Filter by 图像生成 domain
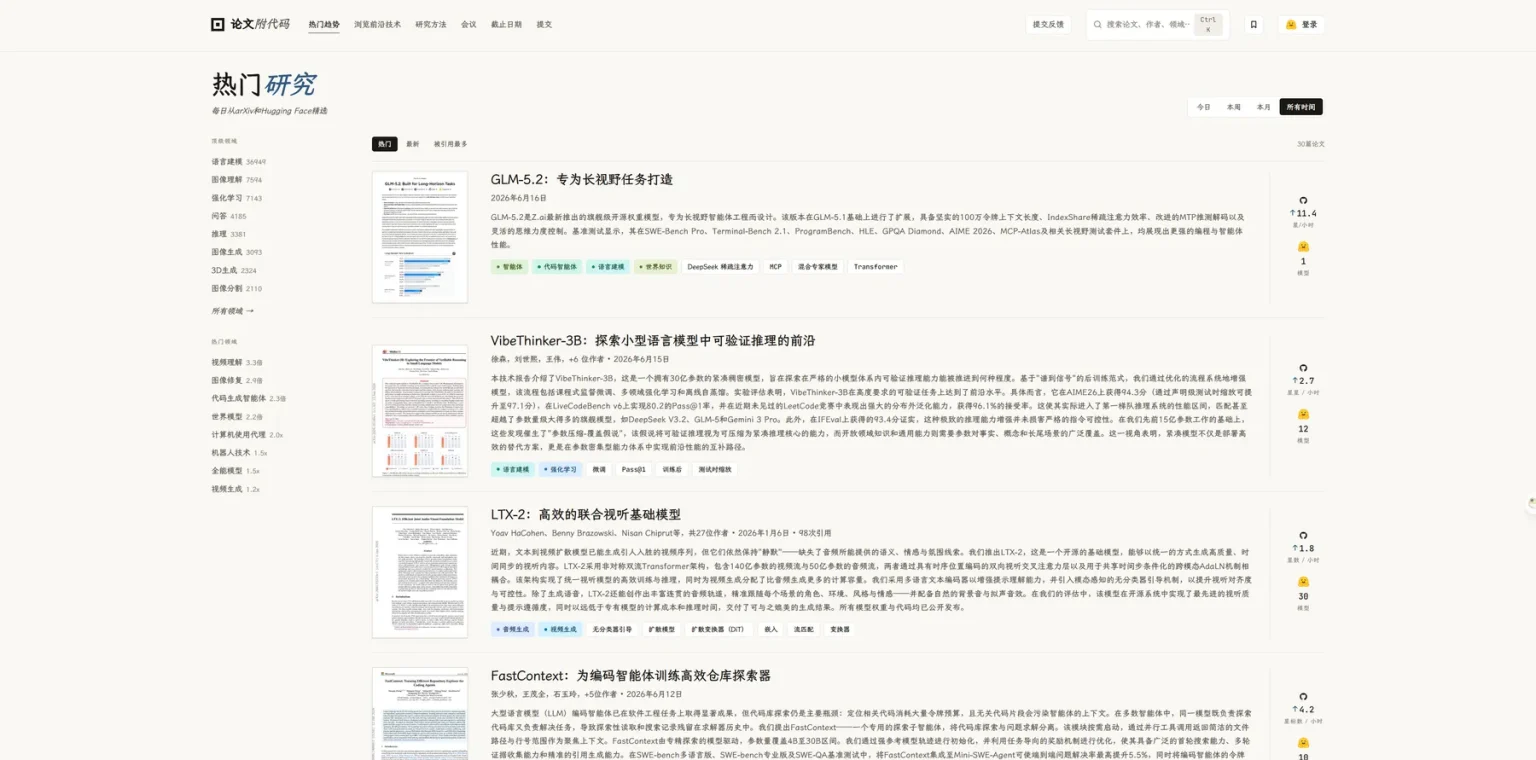This screenshot has height=760, width=1536. 236,252
